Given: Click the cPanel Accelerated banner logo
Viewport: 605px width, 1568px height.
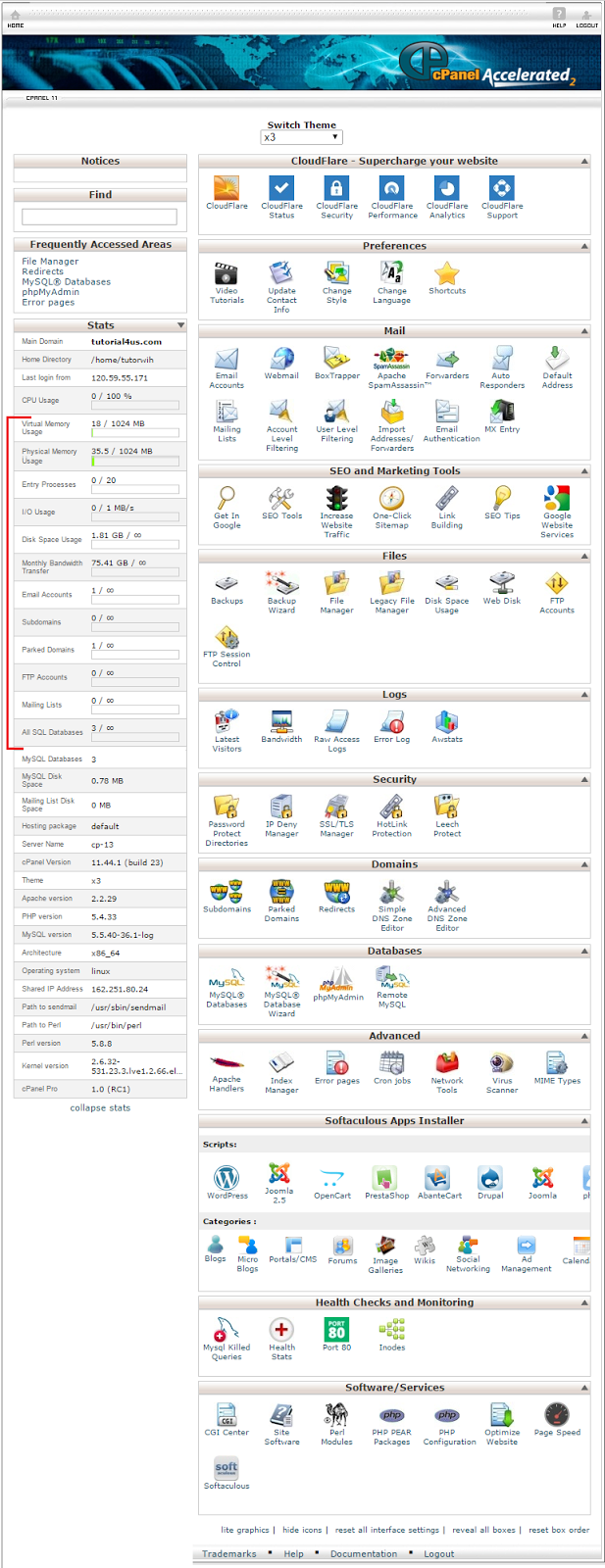Looking at the screenshot, I should click(x=486, y=65).
